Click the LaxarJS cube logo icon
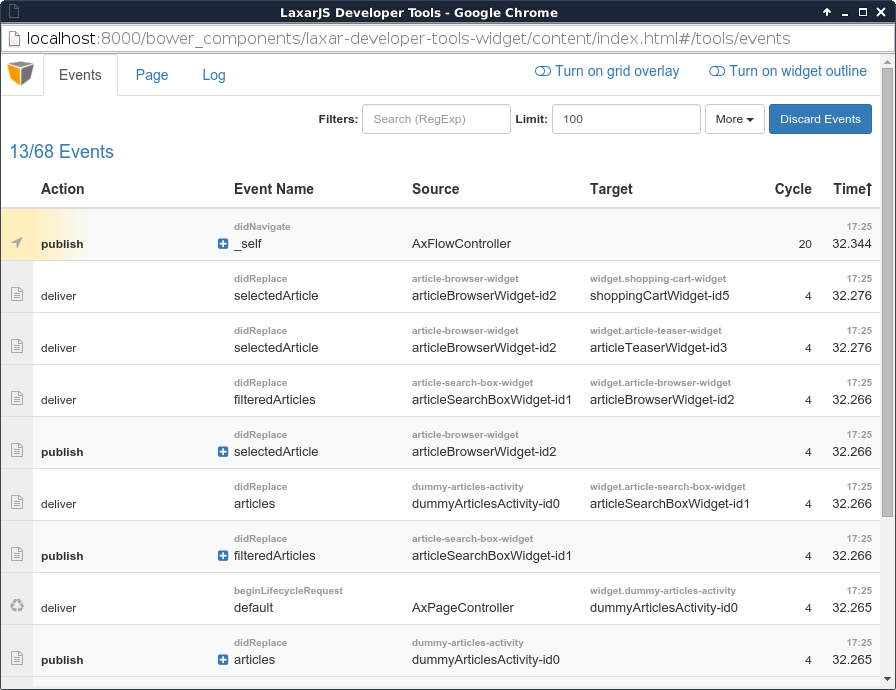 [21, 73]
